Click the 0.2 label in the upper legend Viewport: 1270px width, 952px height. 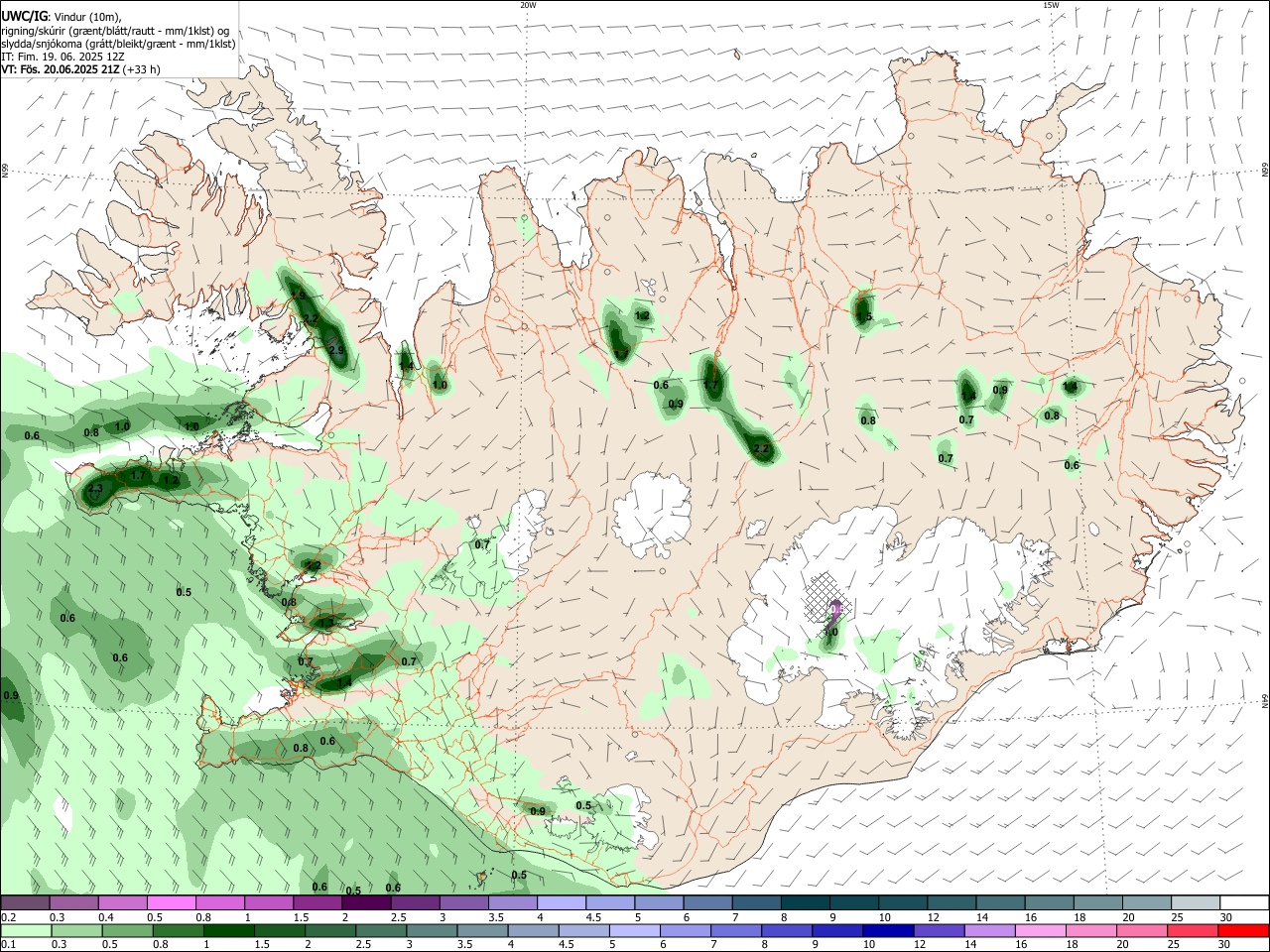pyautogui.click(x=8, y=917)
